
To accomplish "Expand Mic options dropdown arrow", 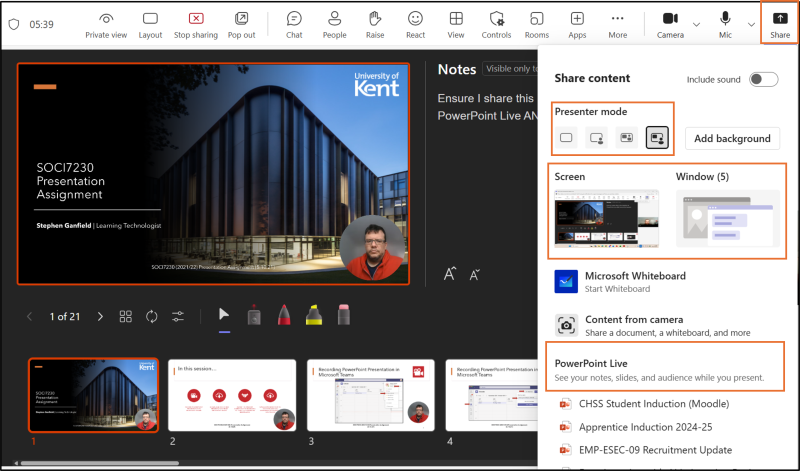I will click(751, 24).
